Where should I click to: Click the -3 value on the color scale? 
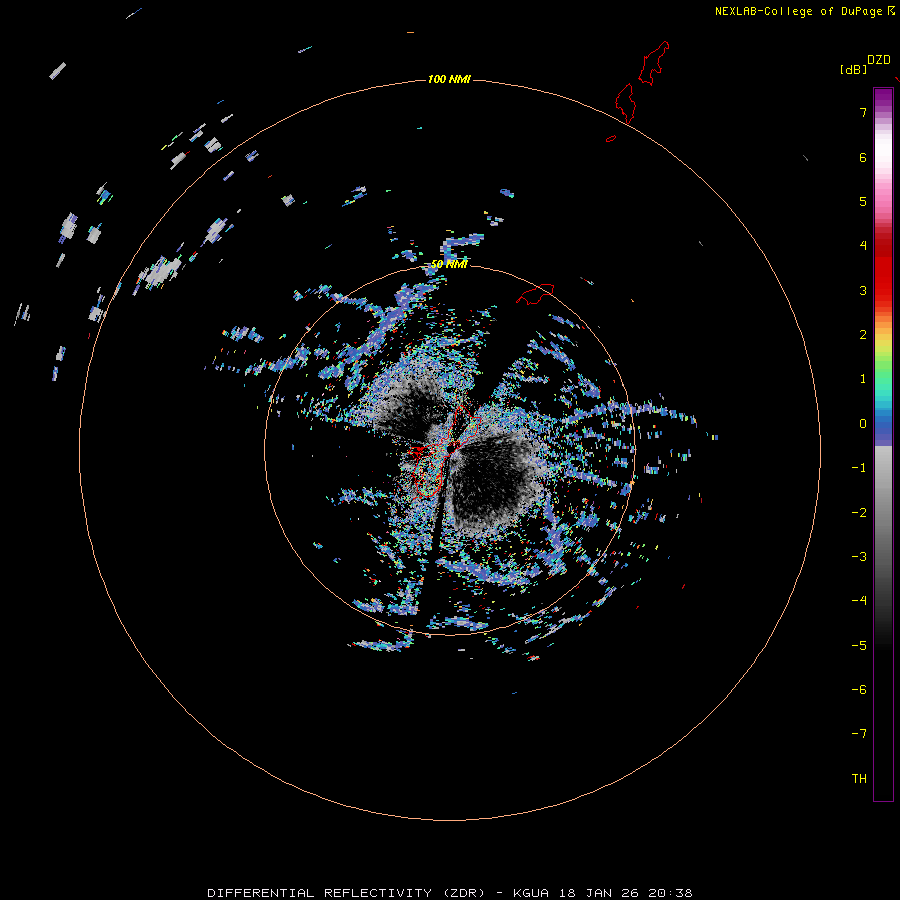tap(859, 557)
